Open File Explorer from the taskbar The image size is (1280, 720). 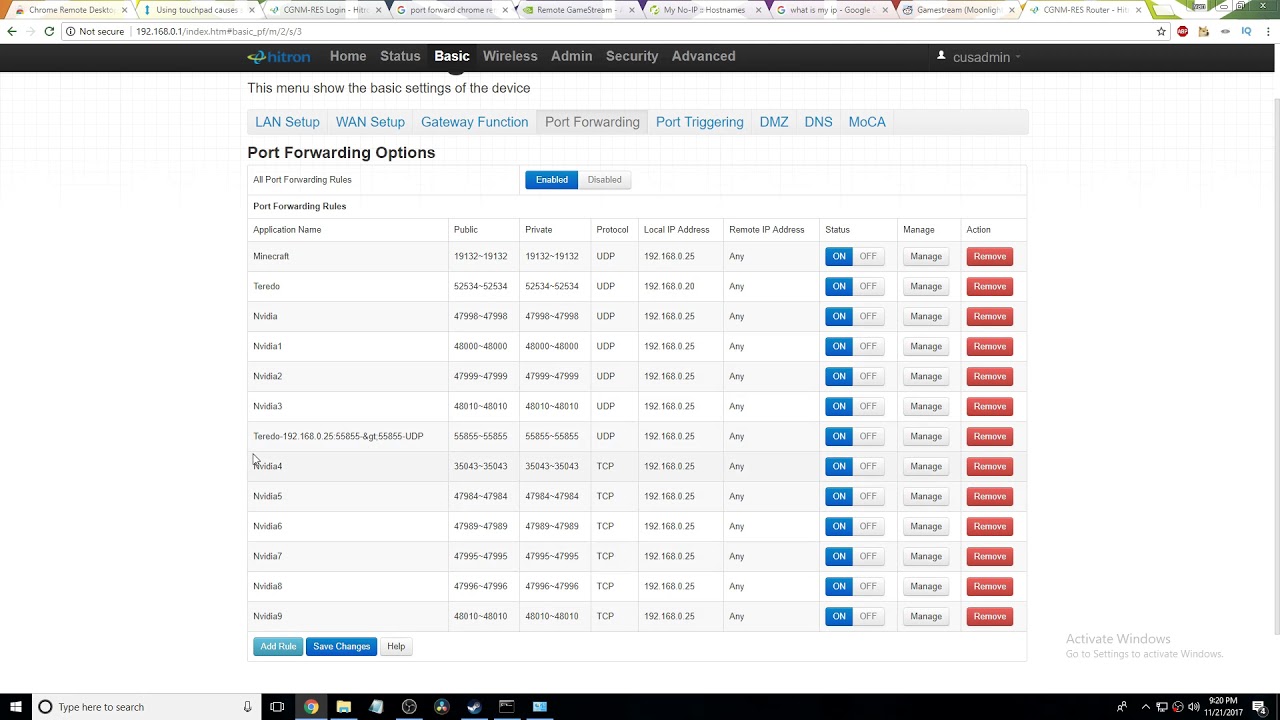[x=343, y=707]
